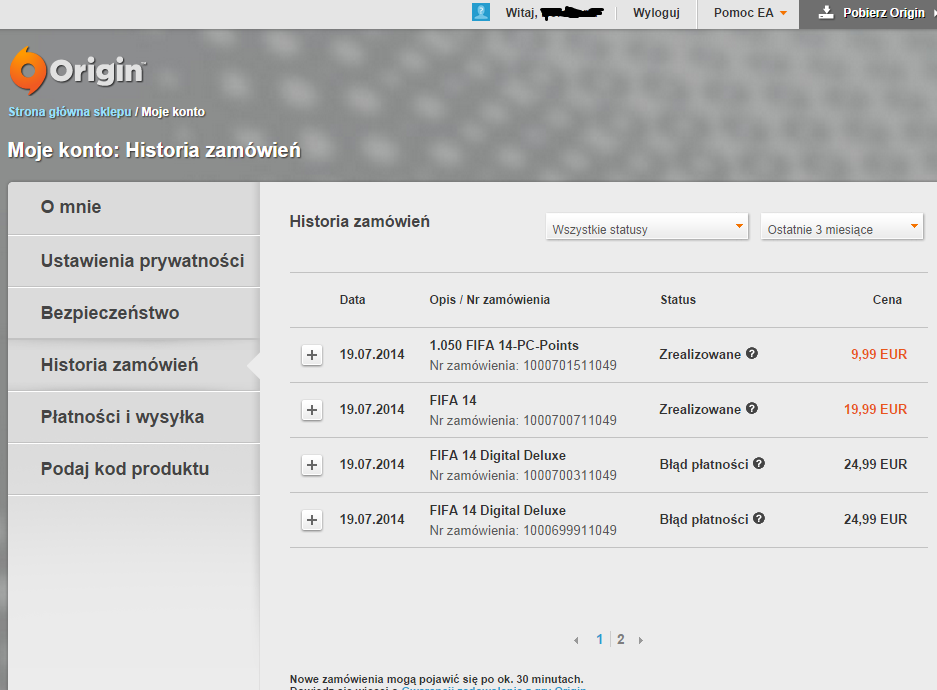937x690 pixels.
Task: Click the Opis / Nr zamówienia column header
Action: 489,299
